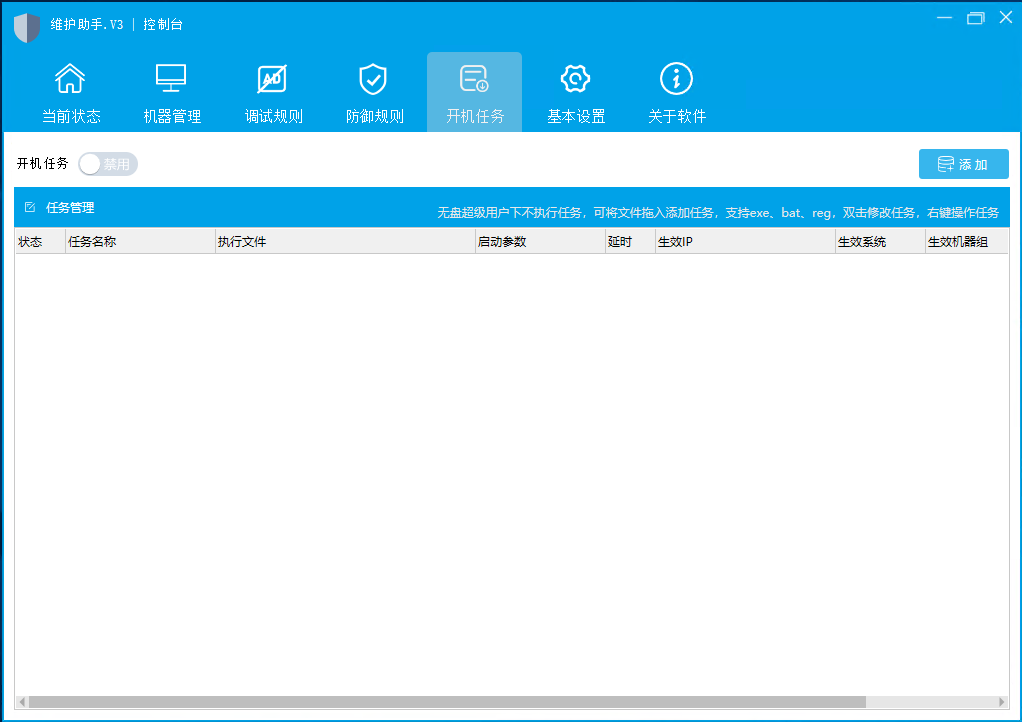This screenshot has height=722, width=1022.
Task: Click the 维护助手.V3 title text
Action: point(87,25)
